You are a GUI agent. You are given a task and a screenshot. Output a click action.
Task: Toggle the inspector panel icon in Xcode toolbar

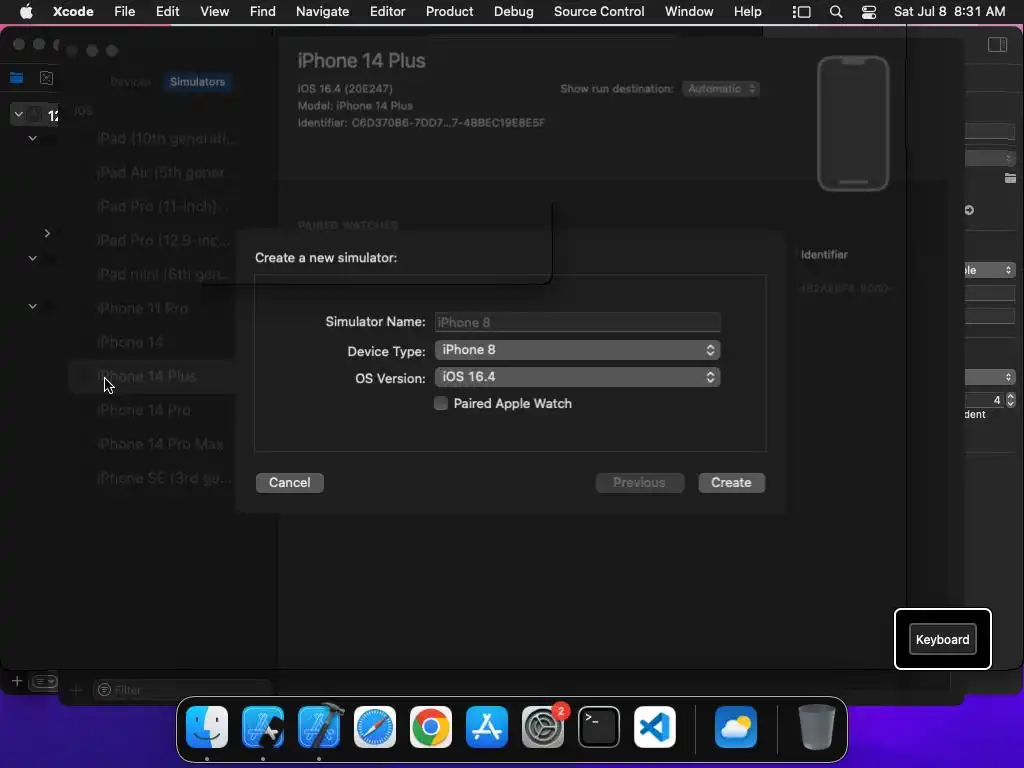point(997,44)
